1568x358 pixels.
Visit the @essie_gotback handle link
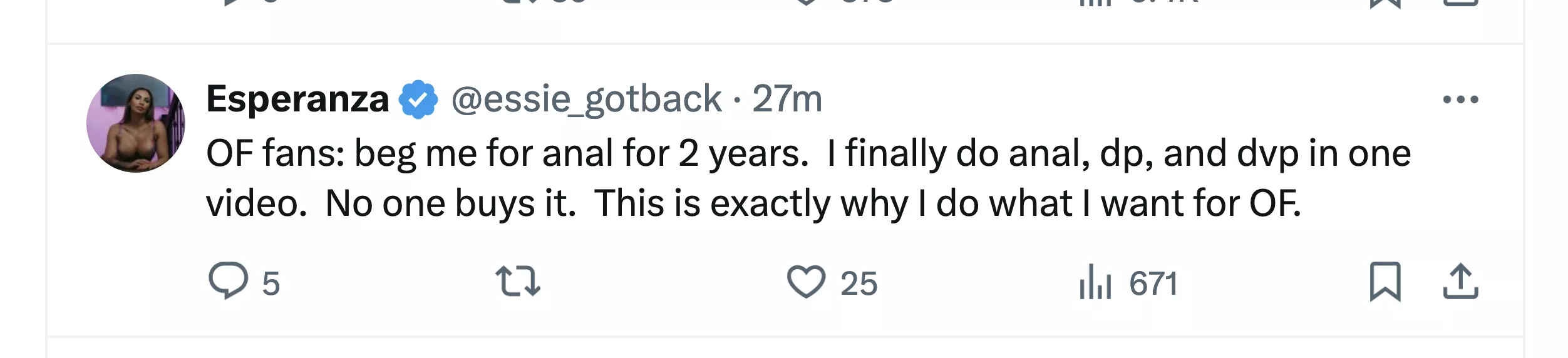coord(587,100)
